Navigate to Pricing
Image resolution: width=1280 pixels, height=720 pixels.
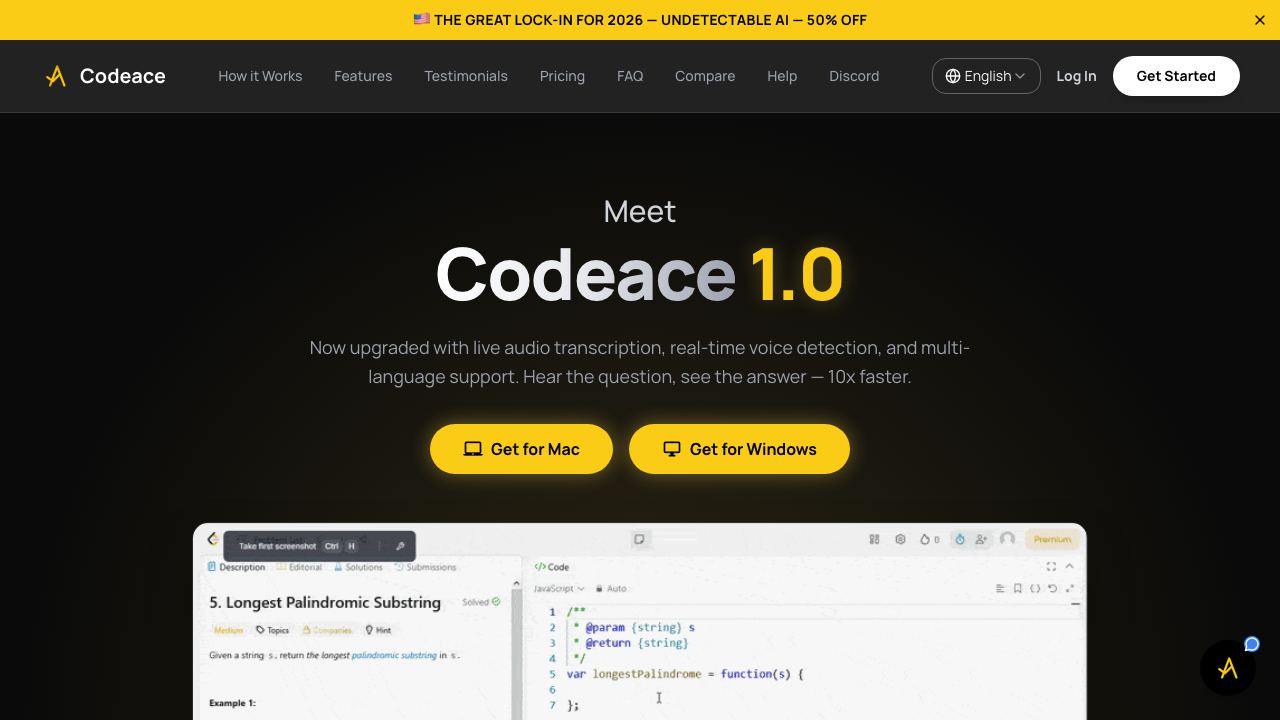562,76
